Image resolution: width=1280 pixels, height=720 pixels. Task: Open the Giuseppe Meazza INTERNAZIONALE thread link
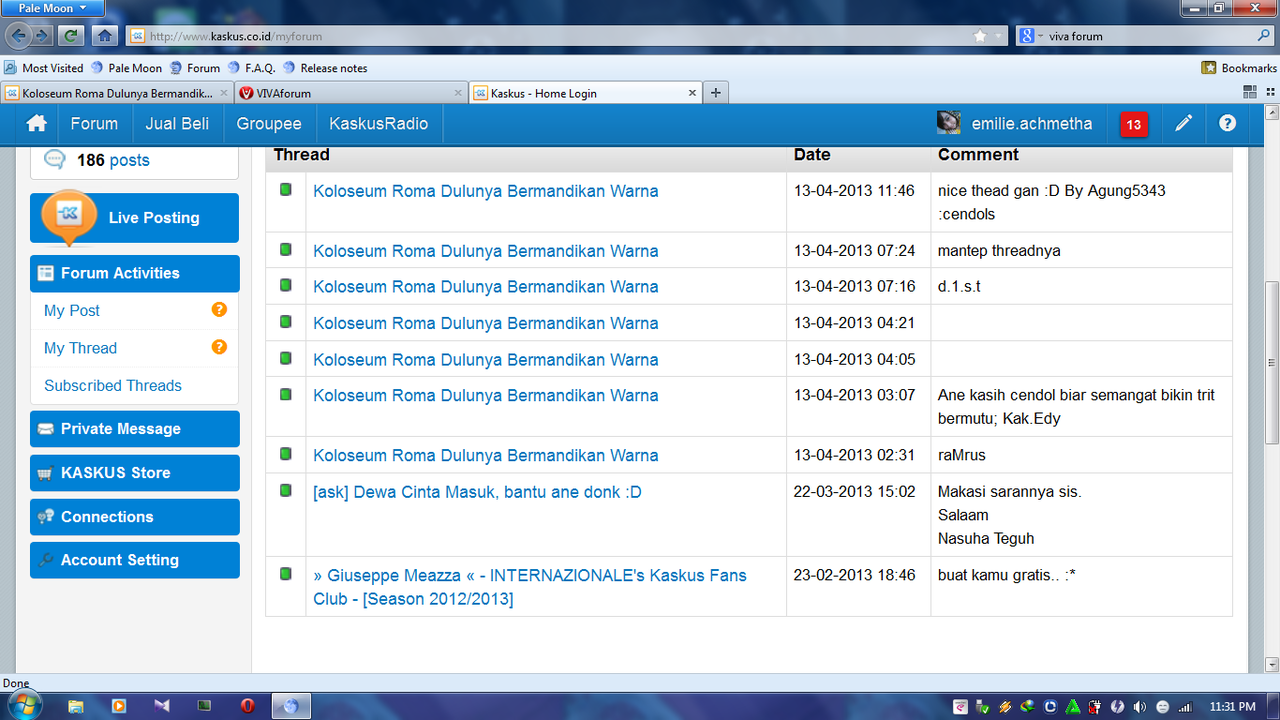(x=530, y=587)
